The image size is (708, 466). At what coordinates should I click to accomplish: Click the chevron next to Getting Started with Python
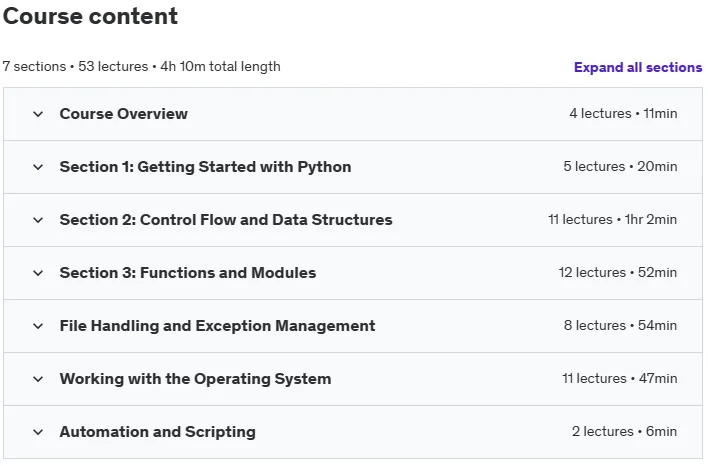pyautogui.click(x=38, y=167)
